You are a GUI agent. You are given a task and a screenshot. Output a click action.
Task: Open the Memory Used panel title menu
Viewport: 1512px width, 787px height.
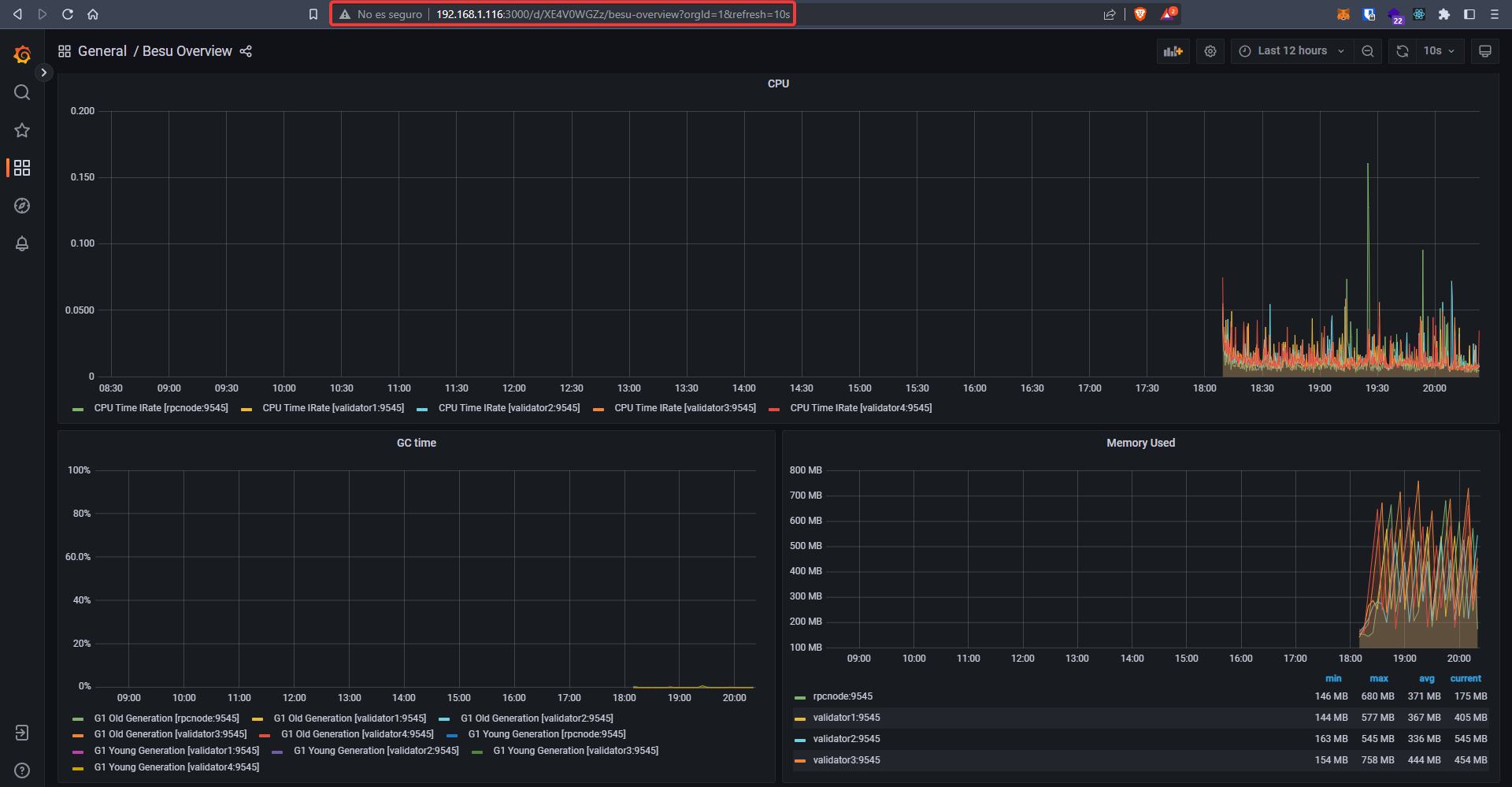click(x=1140, y=443)
